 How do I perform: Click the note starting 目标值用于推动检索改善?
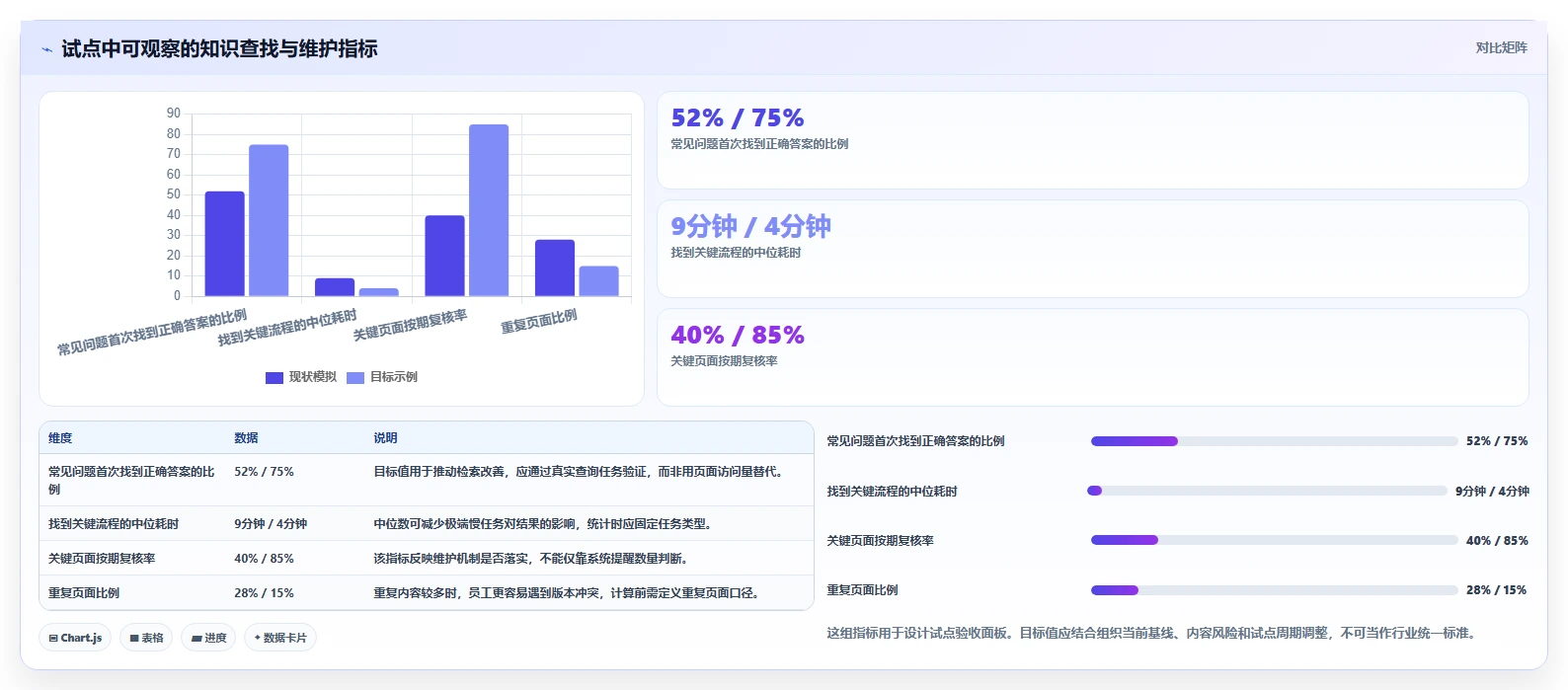click(581, 472)
